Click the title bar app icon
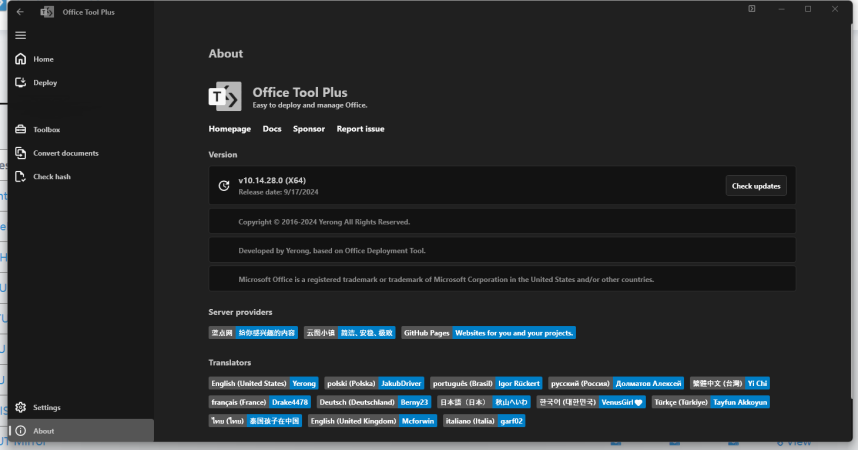858x450 pixels. (47, 12)
